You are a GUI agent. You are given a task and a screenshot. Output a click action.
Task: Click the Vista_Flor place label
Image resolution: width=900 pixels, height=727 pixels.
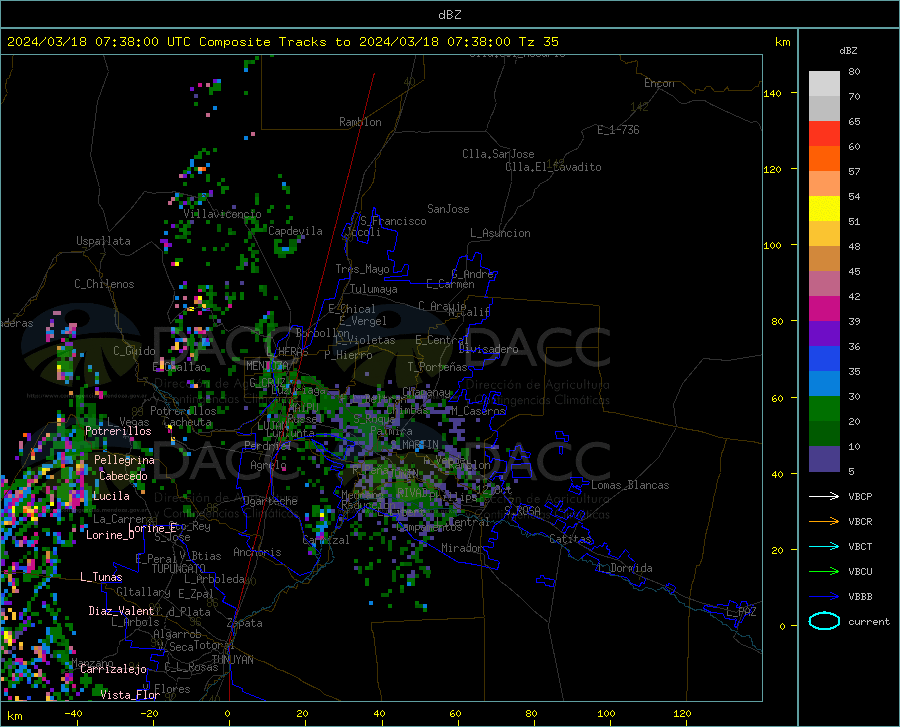130,695
